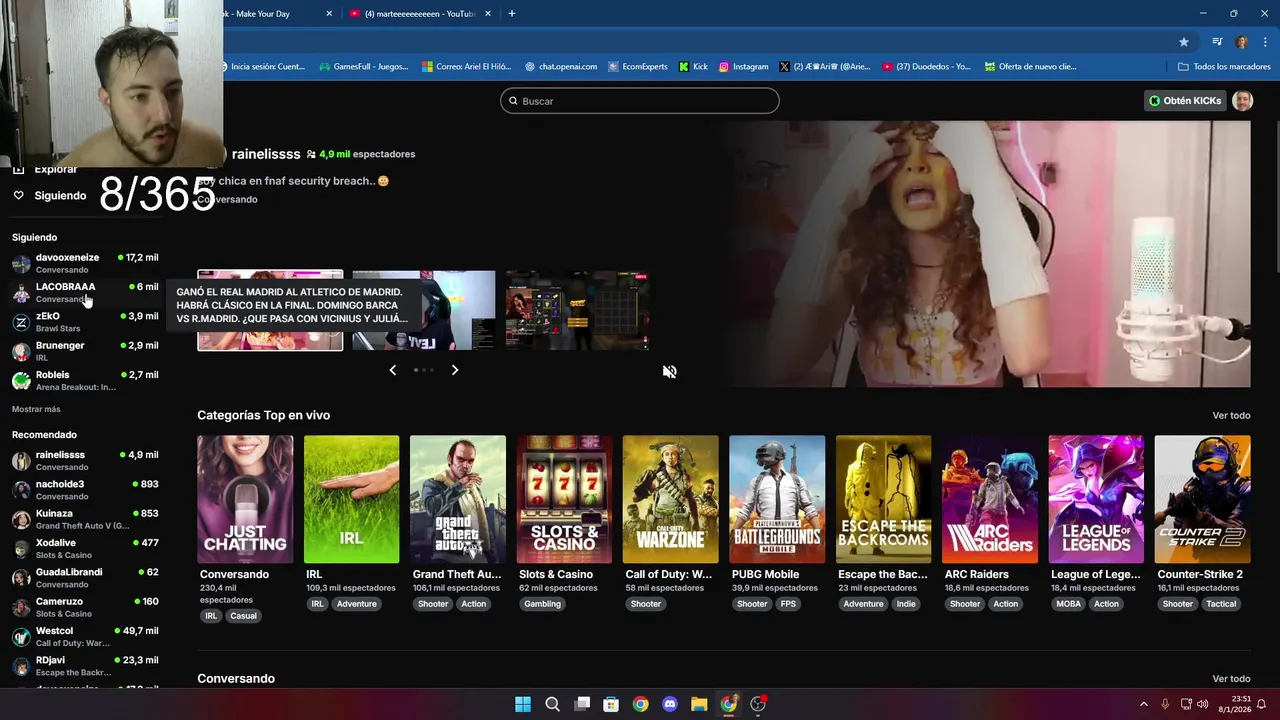Image resolution: width=1280 pixels, height=720 pixels.
Task: Select the Tactical tag under Counter-Strike 2
Action: tap(1221, 604)
